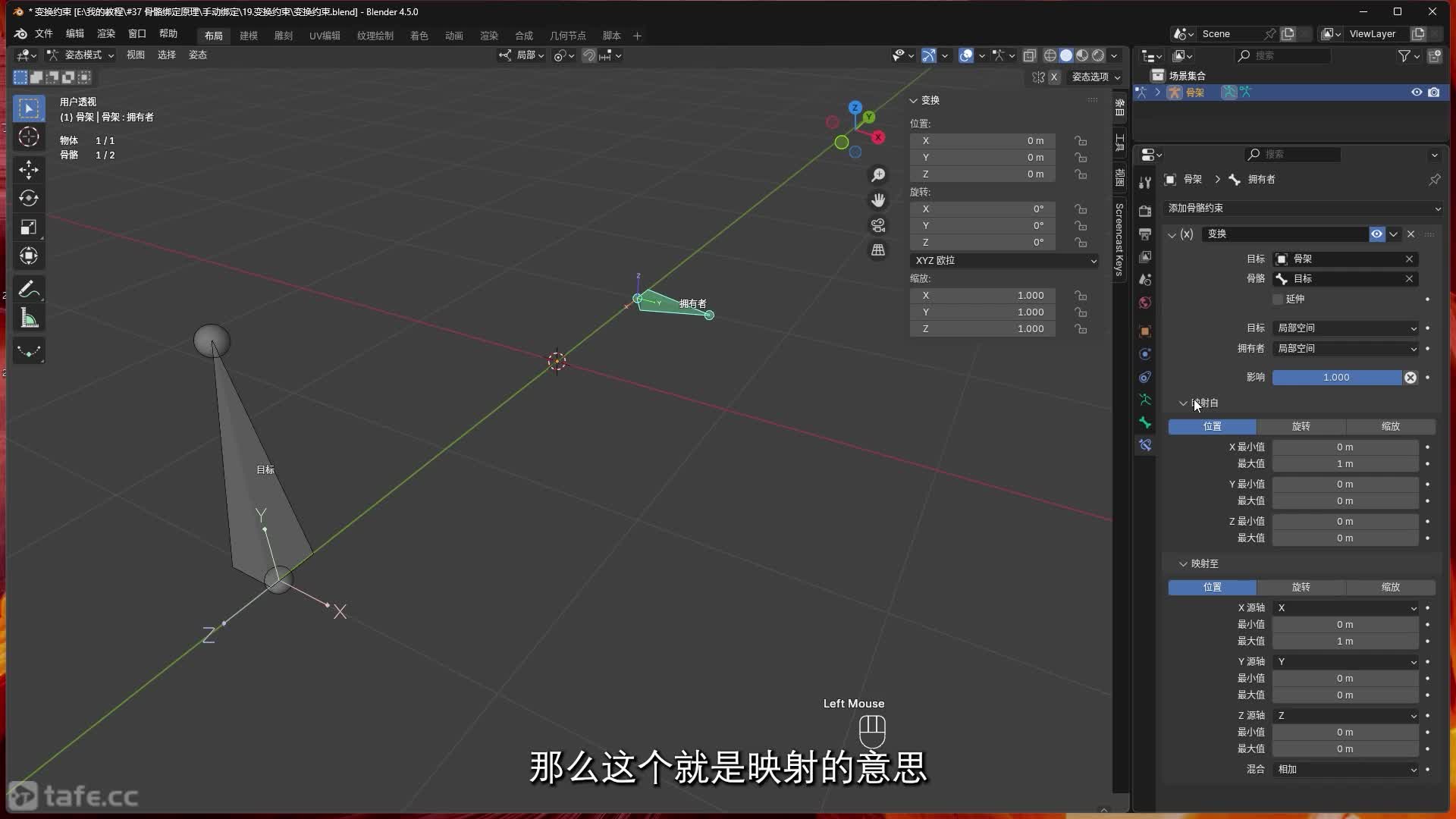
Task: Select 缩放 in the 映射自 section
Action: point(1390,427)
